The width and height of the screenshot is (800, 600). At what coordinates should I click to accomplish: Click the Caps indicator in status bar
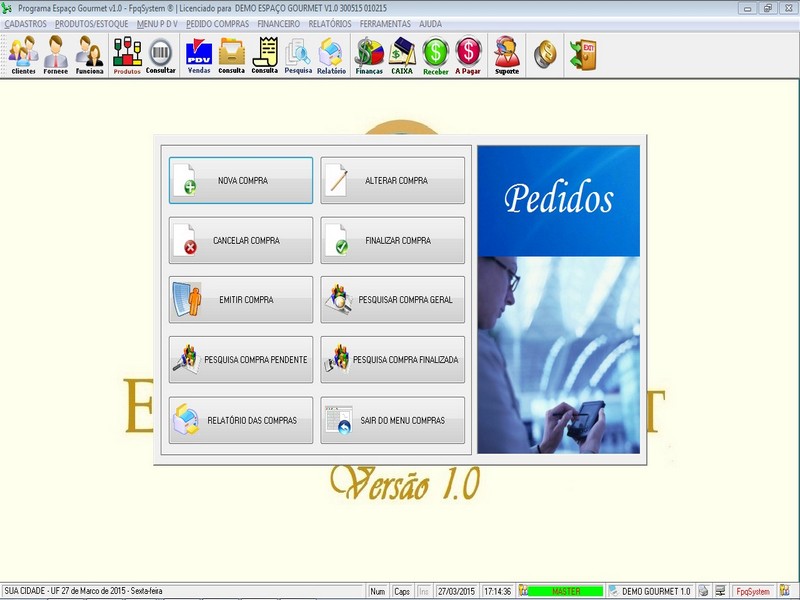[x=402, y=591]
